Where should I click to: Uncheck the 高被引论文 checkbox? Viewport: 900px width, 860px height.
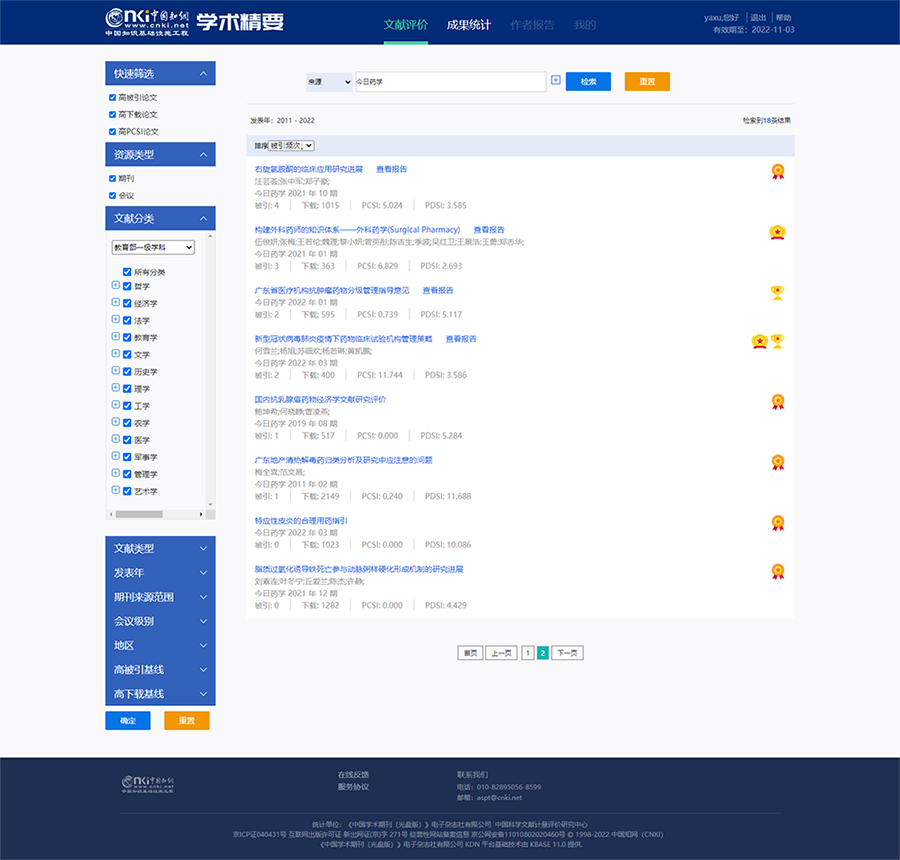(113, 98)
